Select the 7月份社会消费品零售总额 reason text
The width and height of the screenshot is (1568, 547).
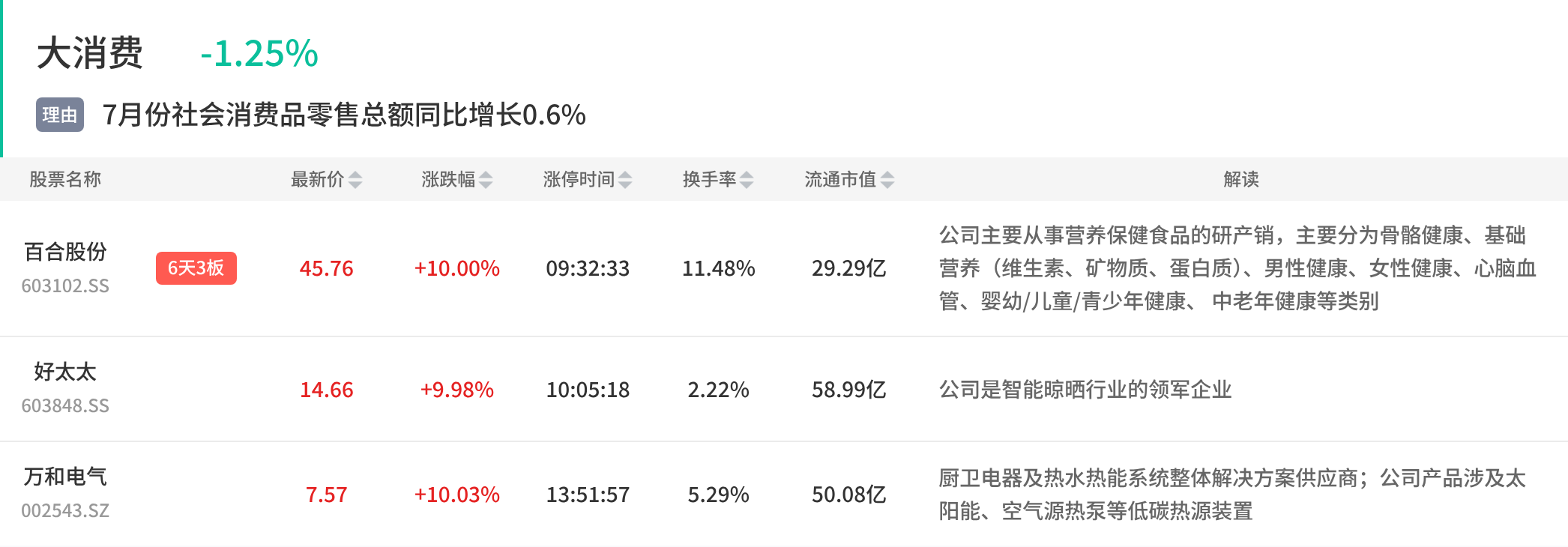pyautogui.click(x=250, y=115)
